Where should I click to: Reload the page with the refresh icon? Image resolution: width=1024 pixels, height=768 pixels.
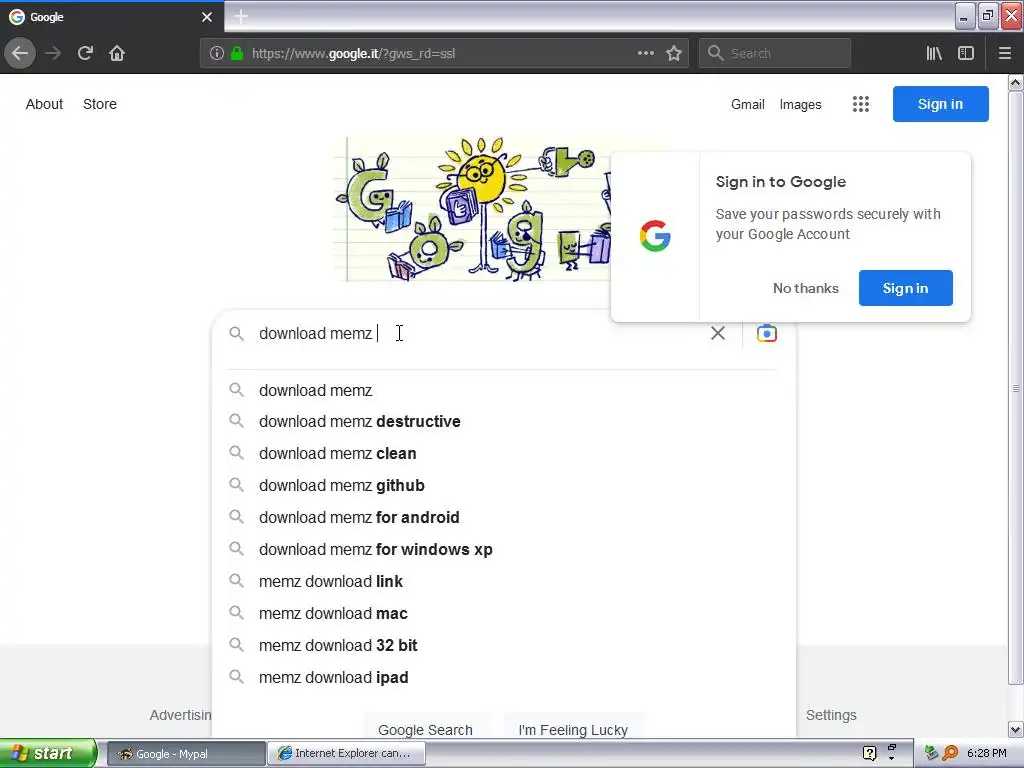85,53
